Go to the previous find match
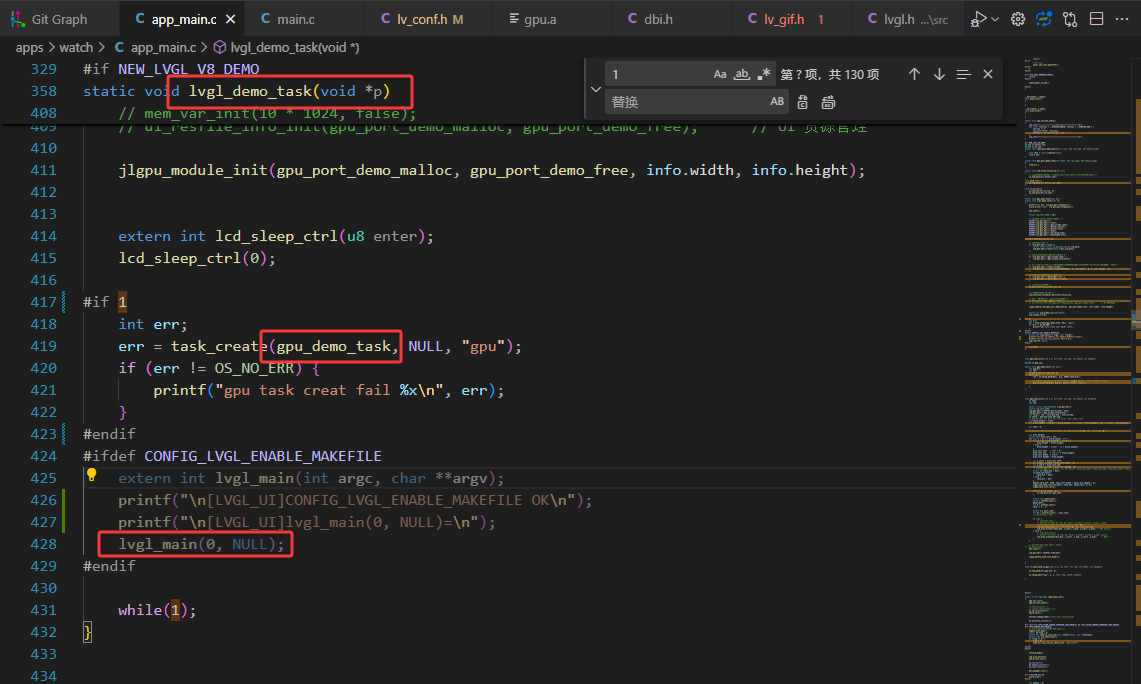Screen dimensions: 1141x684 tap(915, 74)
